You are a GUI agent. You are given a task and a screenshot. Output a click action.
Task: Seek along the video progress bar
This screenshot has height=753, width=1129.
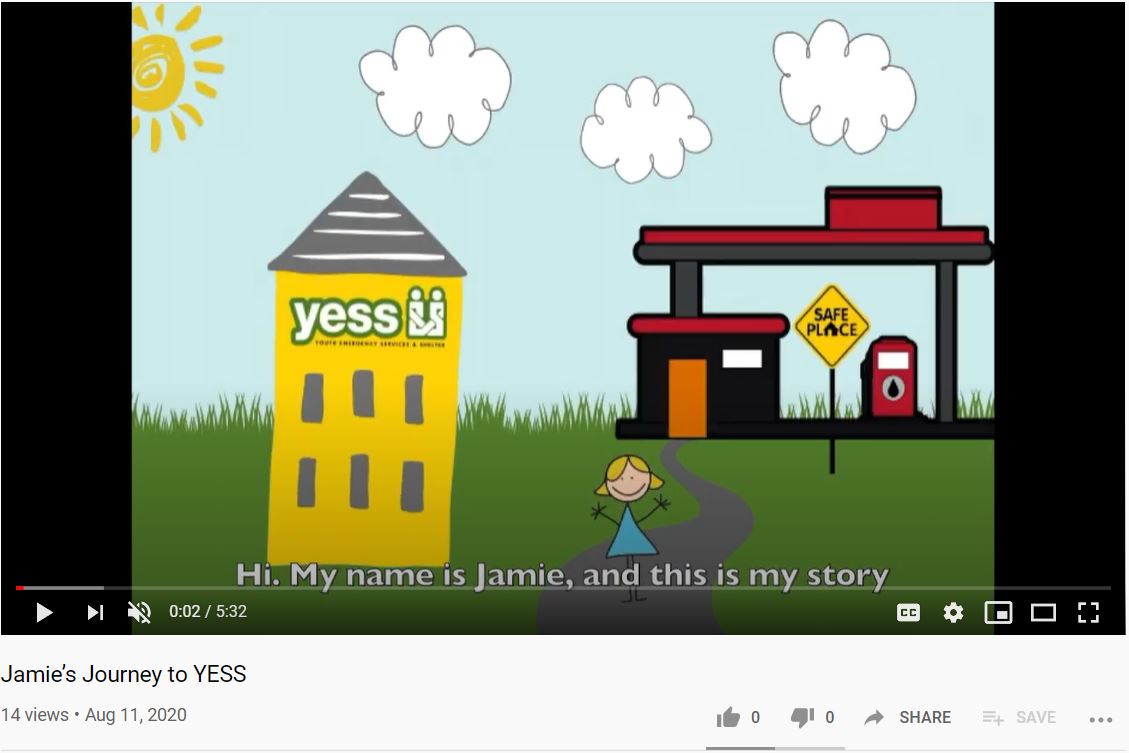(x=563, y=588)
